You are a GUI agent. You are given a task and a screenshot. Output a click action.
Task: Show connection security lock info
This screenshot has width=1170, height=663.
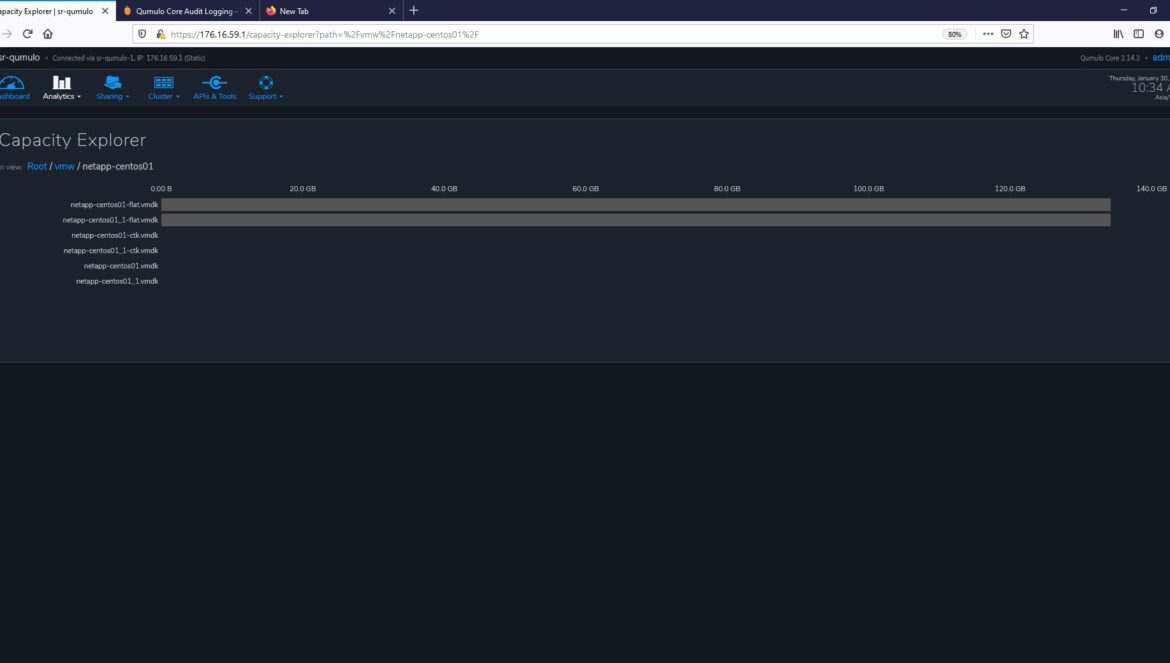click(x=160, y=34)
